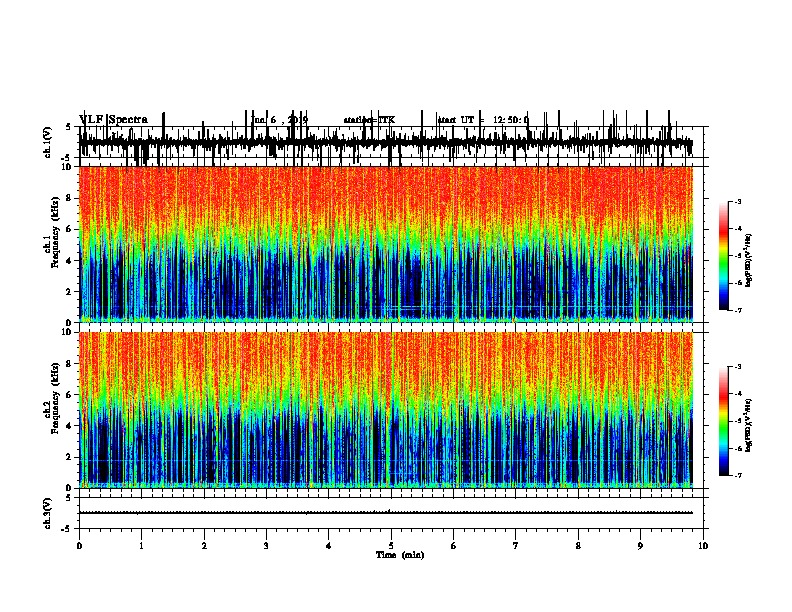
Task: Click the "-7" label on ch.1 color bar
Action: tap(738, 310)
